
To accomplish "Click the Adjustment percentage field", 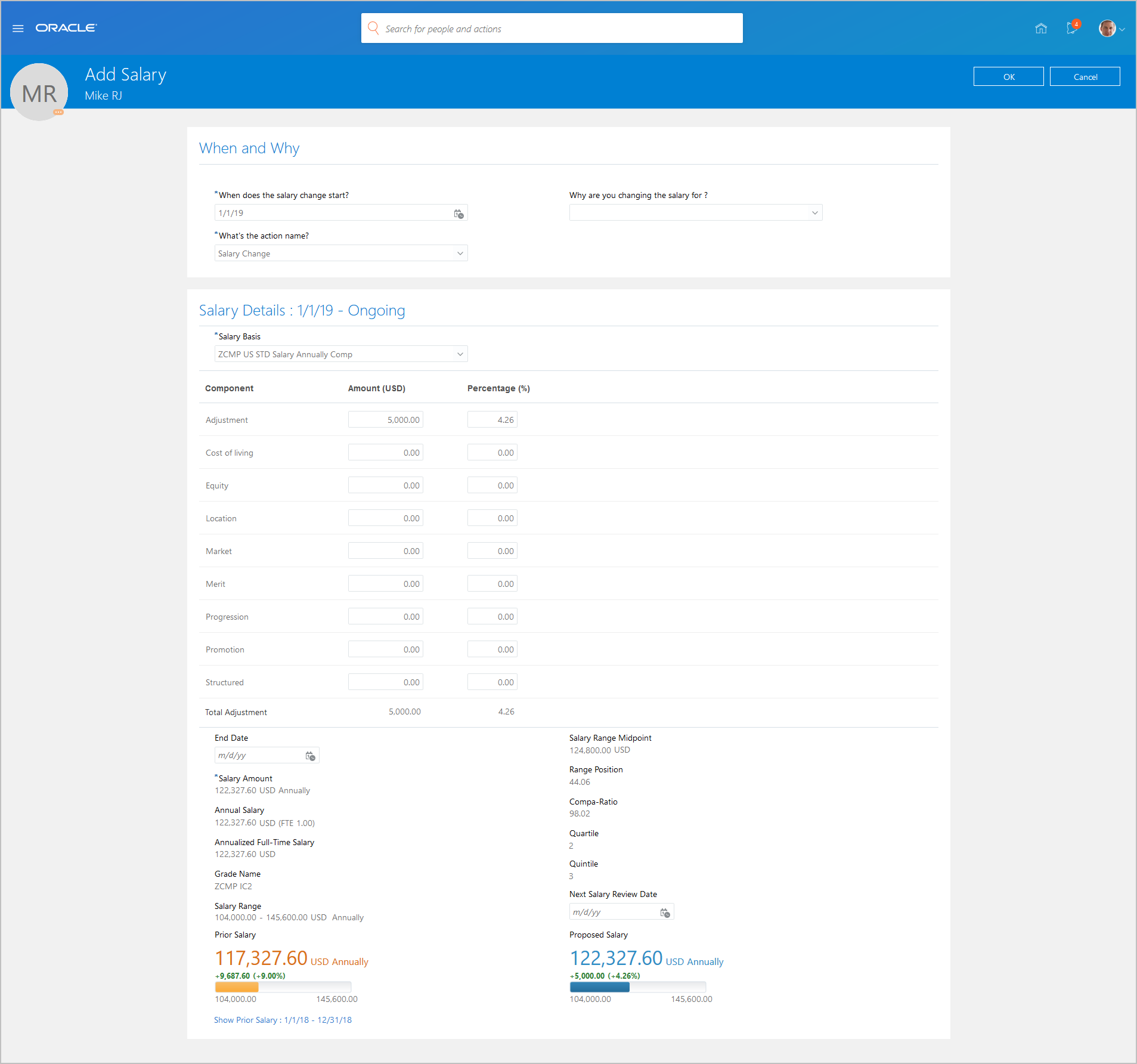I will tap(492, 420).
